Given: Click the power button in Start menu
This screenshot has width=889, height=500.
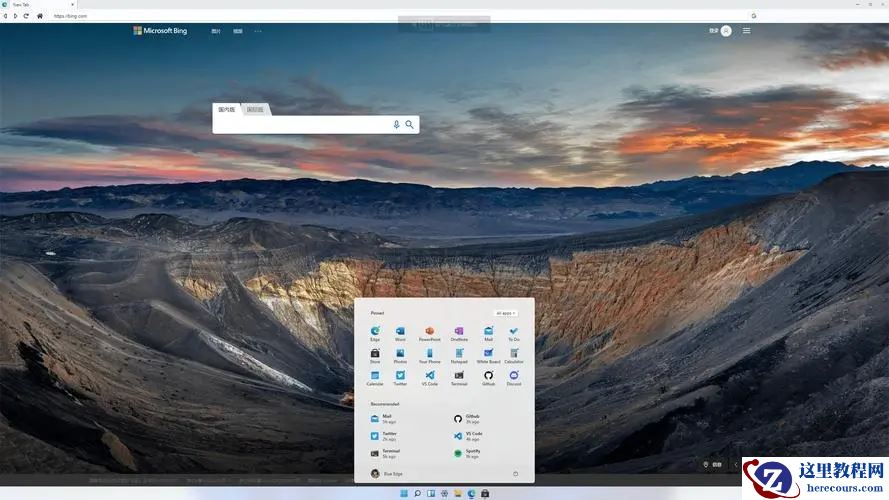Looking at the screenshot, I should click(x=515, y=473).
